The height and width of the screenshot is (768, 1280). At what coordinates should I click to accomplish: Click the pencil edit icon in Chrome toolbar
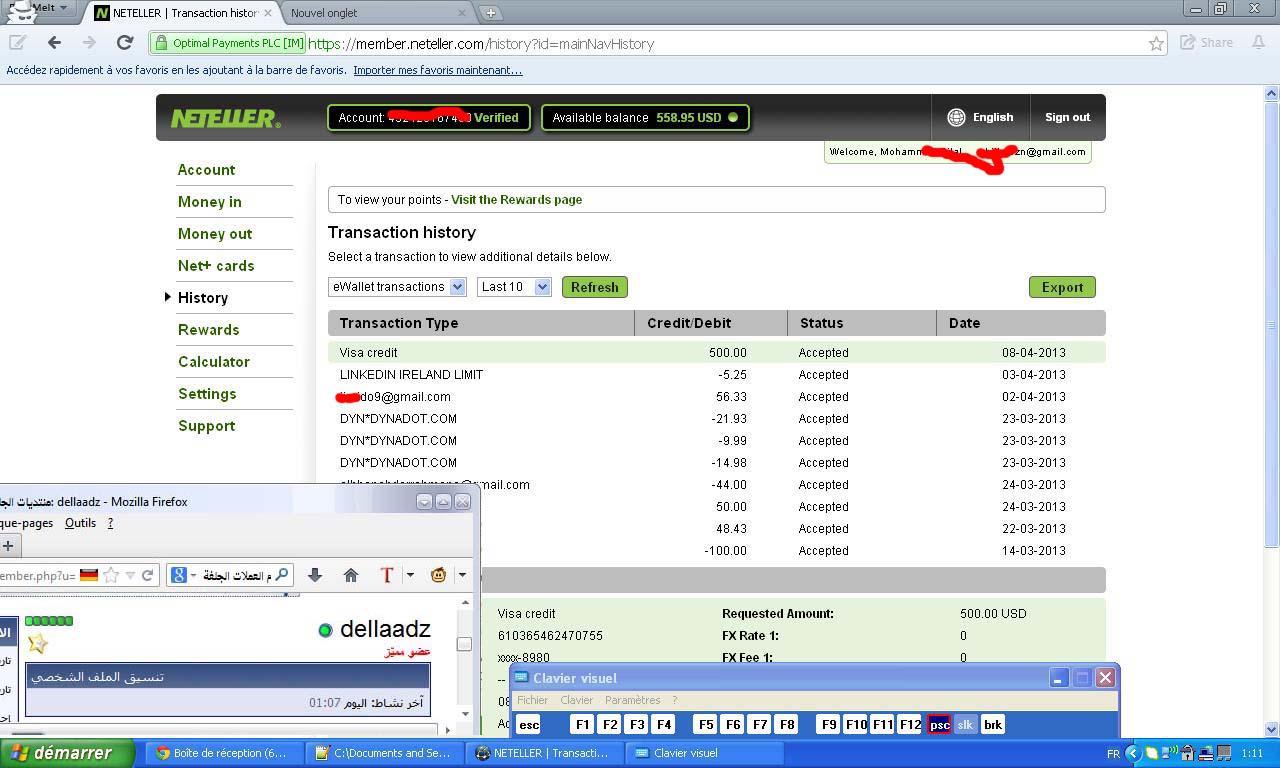click(17, 42)
